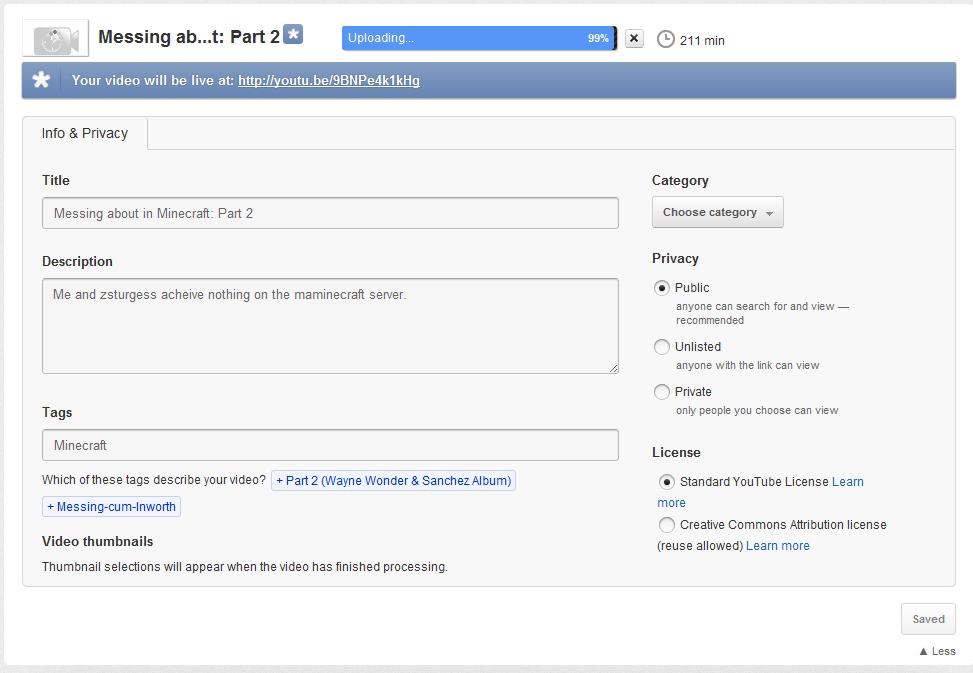Viewport: 973px width, 673px height.
Task: Cancel upload with the X button
Action: 634,38
